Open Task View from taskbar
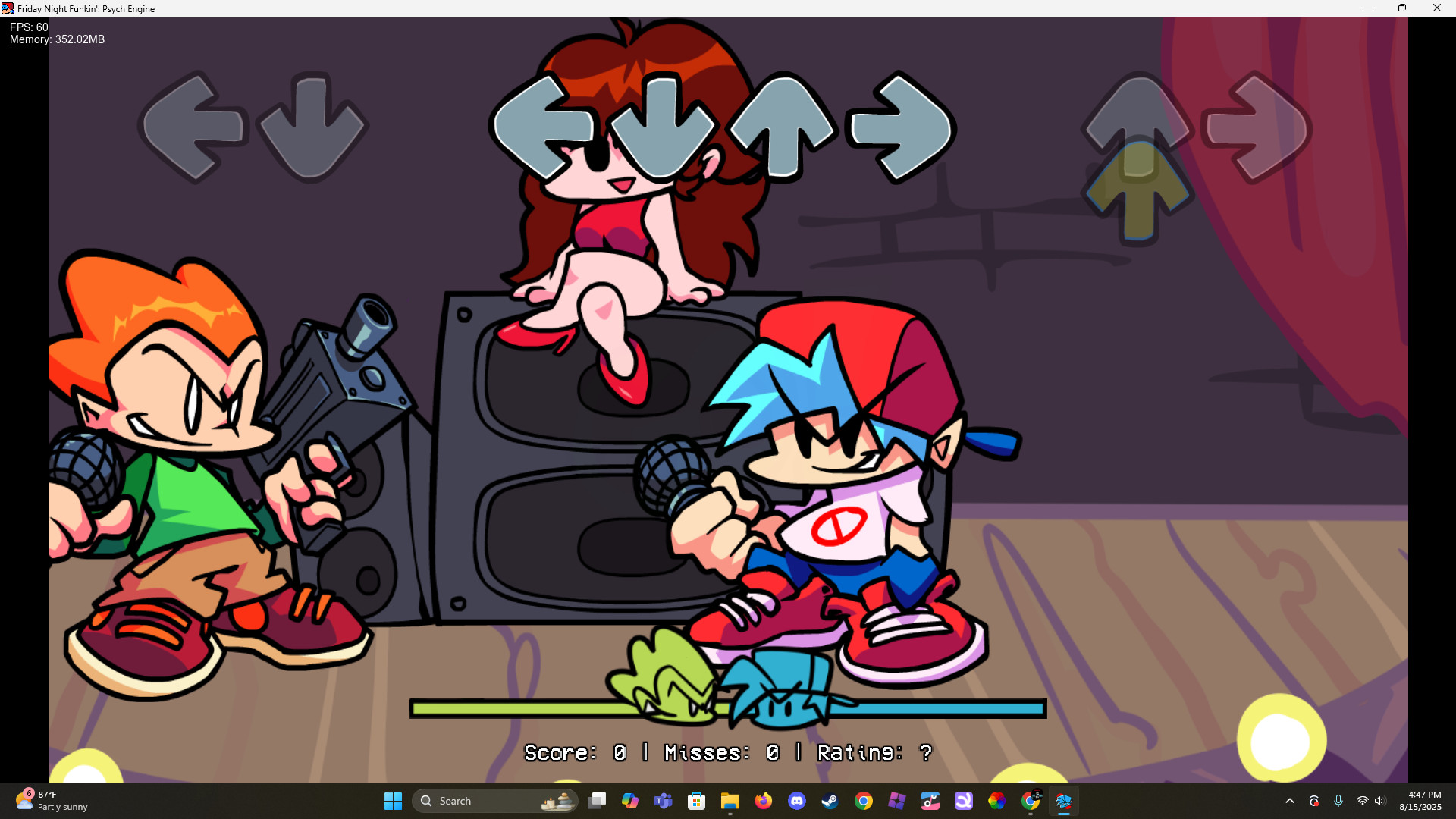1456x819 pixels. coord(597,801)
